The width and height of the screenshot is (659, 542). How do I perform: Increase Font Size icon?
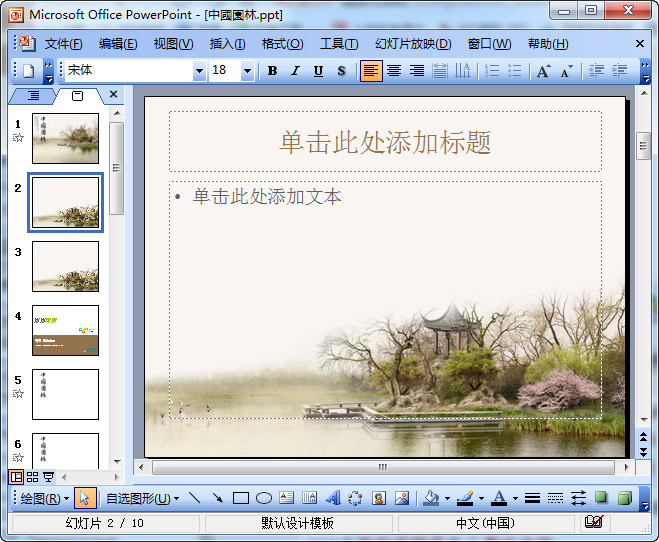point(543,71)
